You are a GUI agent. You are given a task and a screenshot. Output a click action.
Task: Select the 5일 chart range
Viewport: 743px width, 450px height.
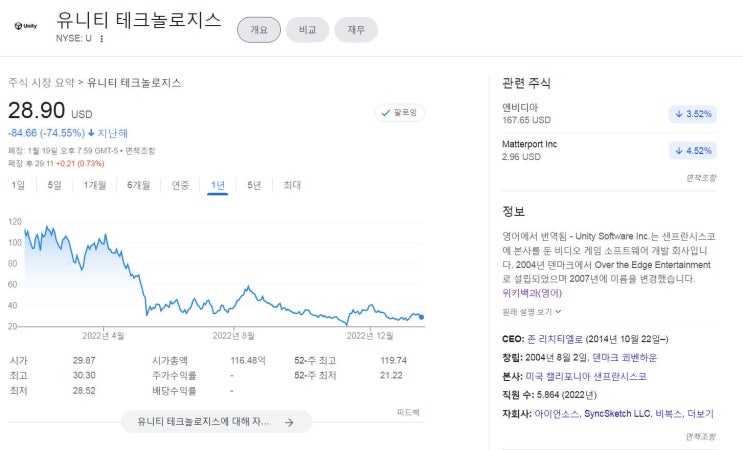click(x=54, y=185)
